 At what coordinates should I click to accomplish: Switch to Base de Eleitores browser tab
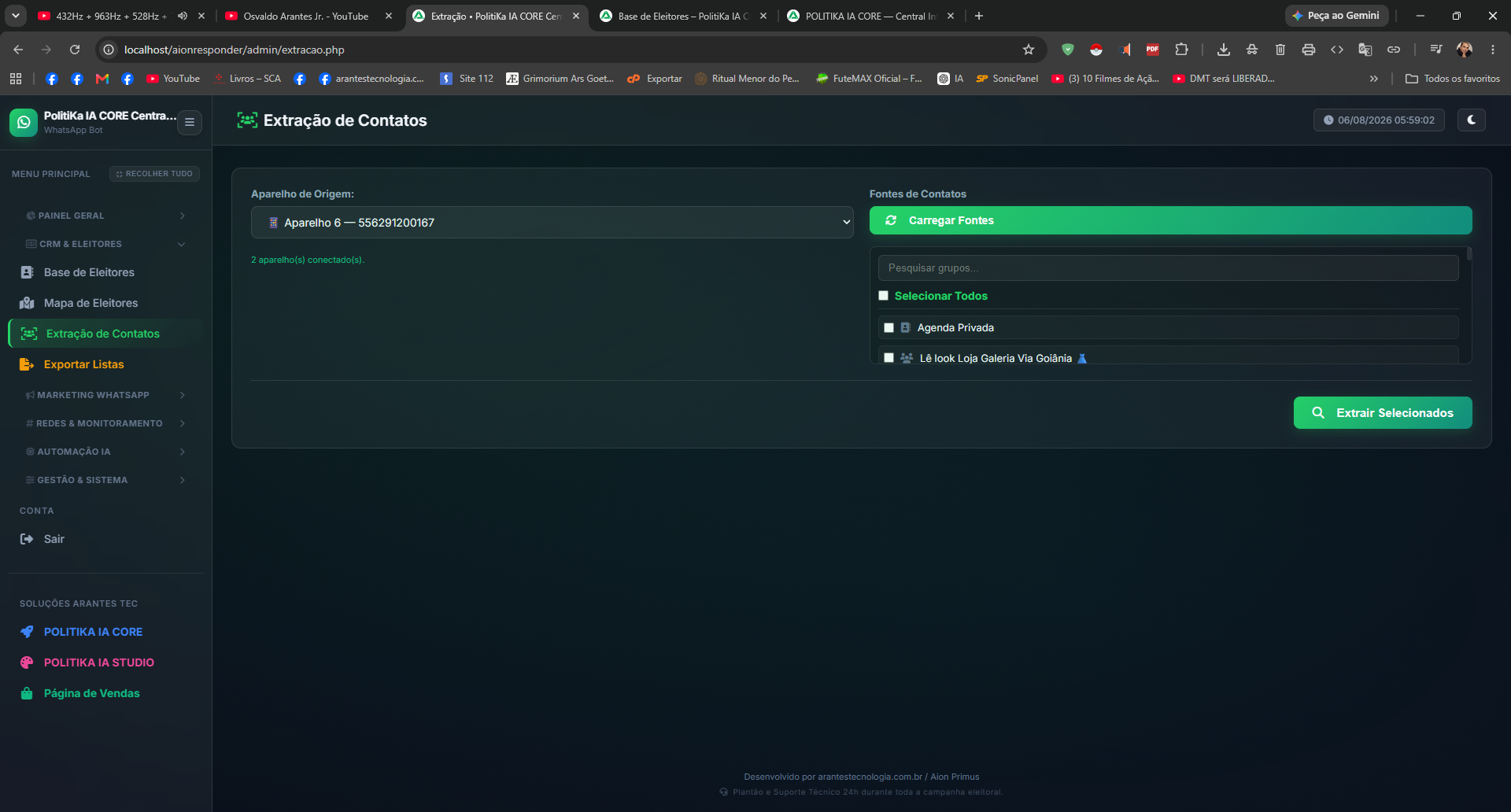coord(683,16)
